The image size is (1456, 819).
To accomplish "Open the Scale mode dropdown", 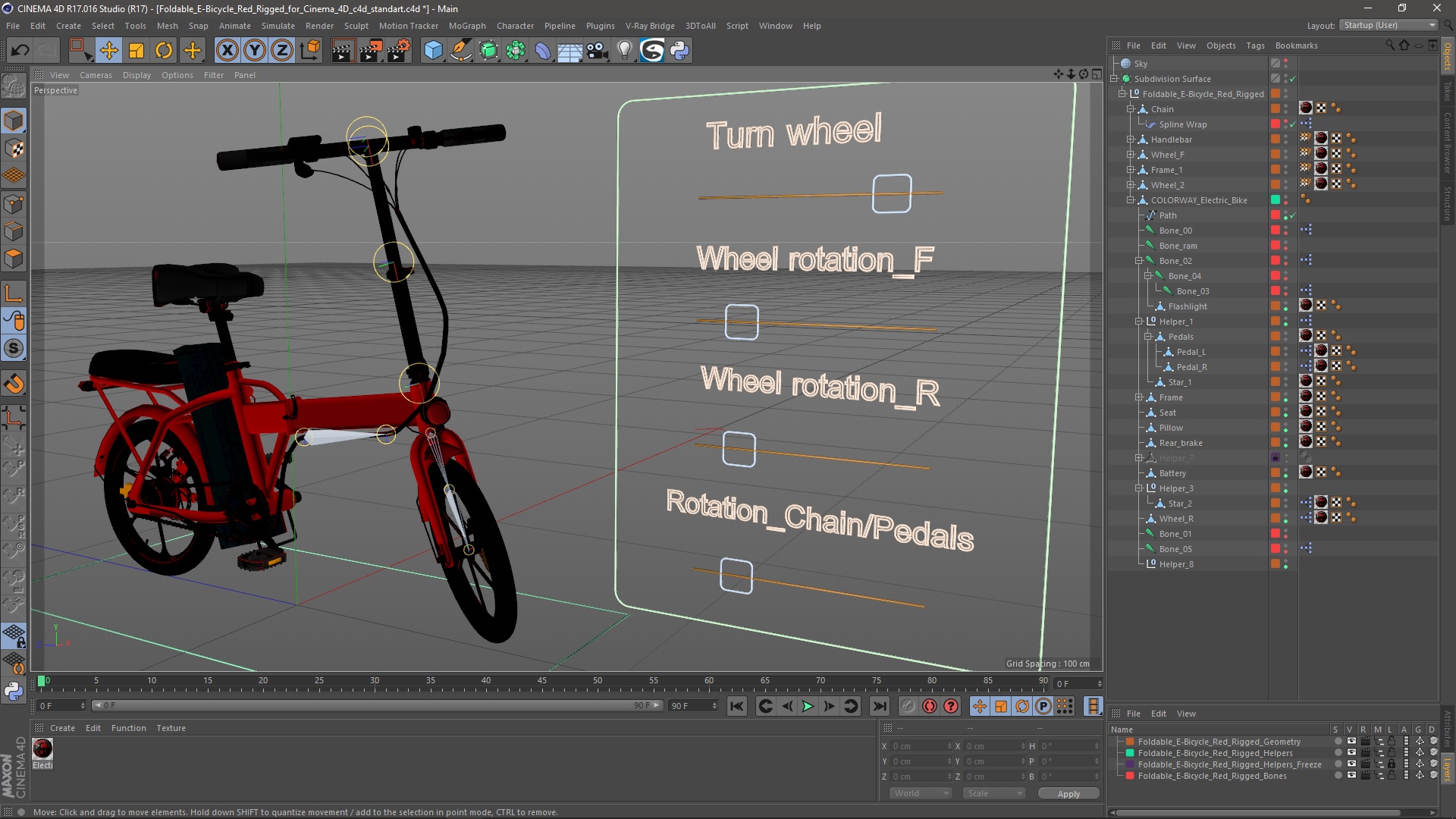I will [993, 793].
